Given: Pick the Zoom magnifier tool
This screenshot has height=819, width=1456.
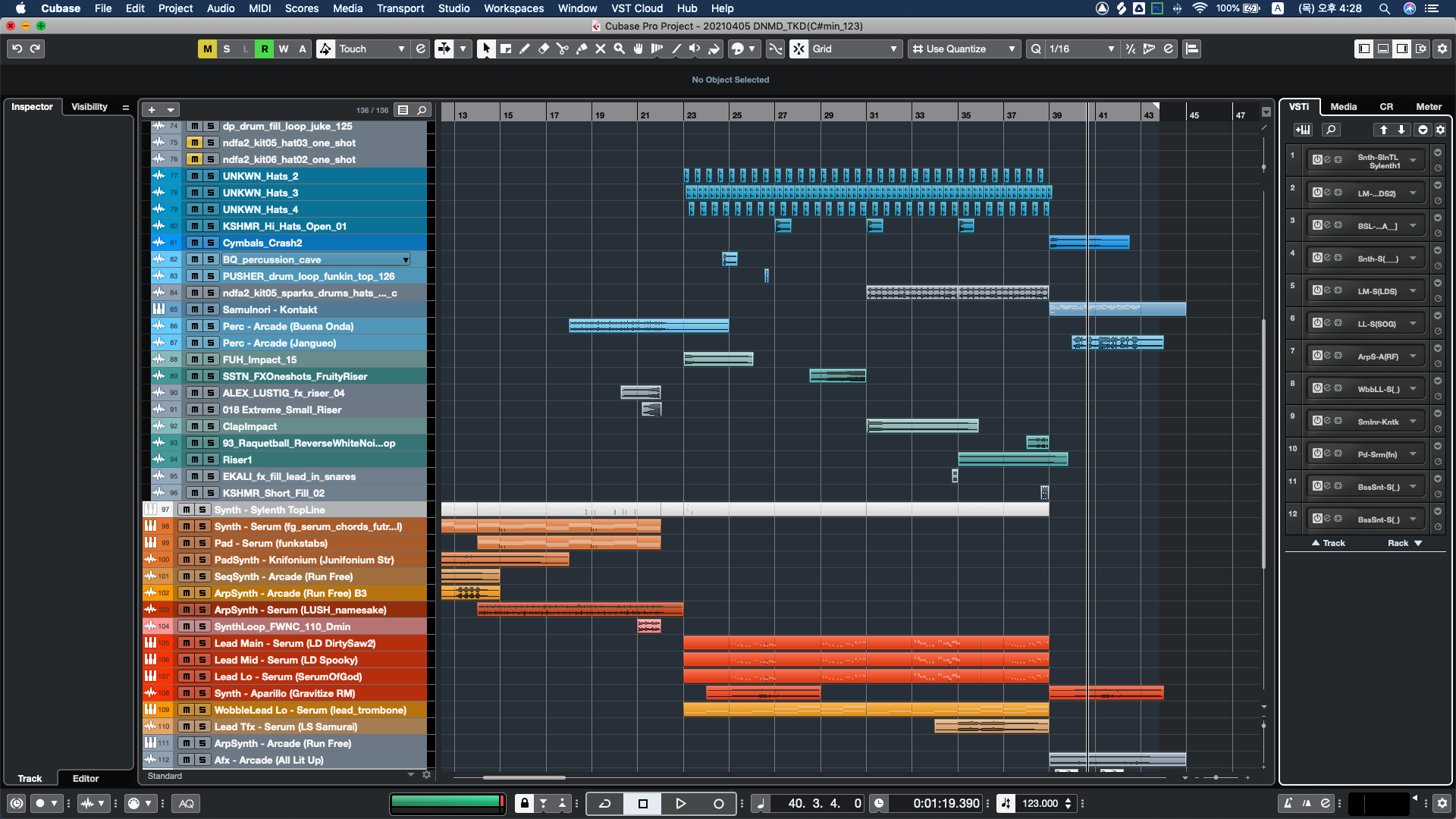Looking at the screenshot, I should point(619,49).
